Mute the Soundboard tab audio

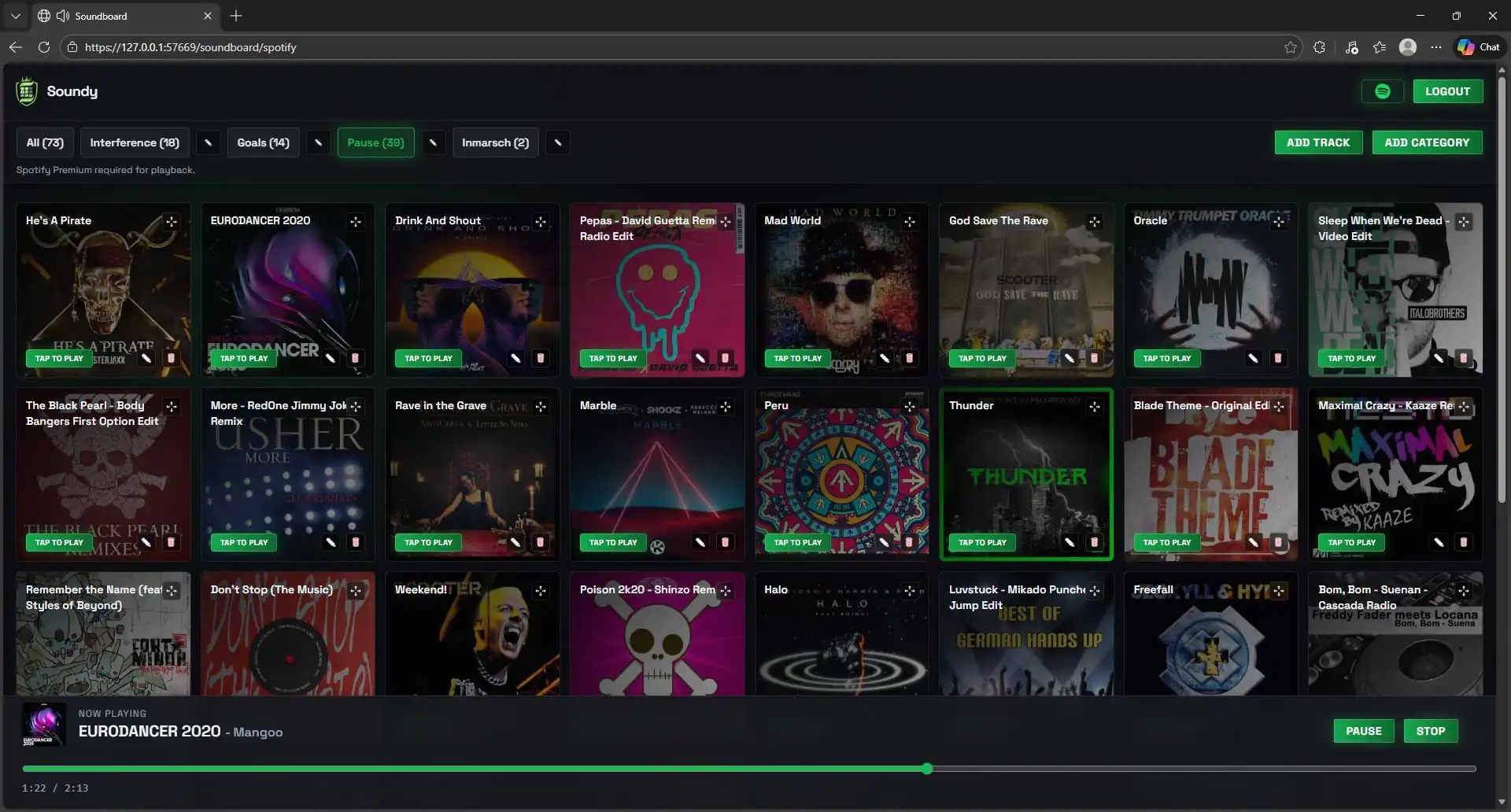(63, 16)
